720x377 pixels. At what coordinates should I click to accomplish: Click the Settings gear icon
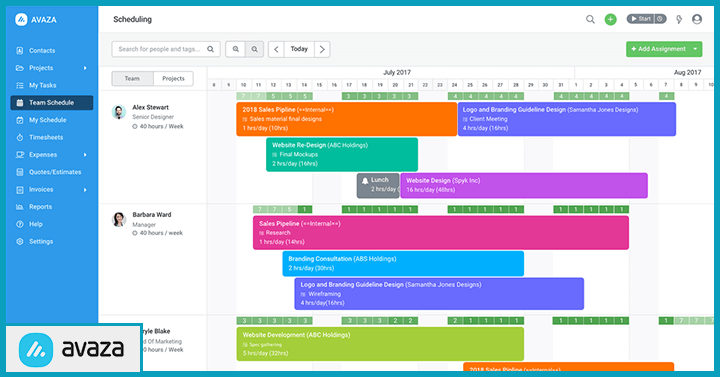click(x=20, y=242)
